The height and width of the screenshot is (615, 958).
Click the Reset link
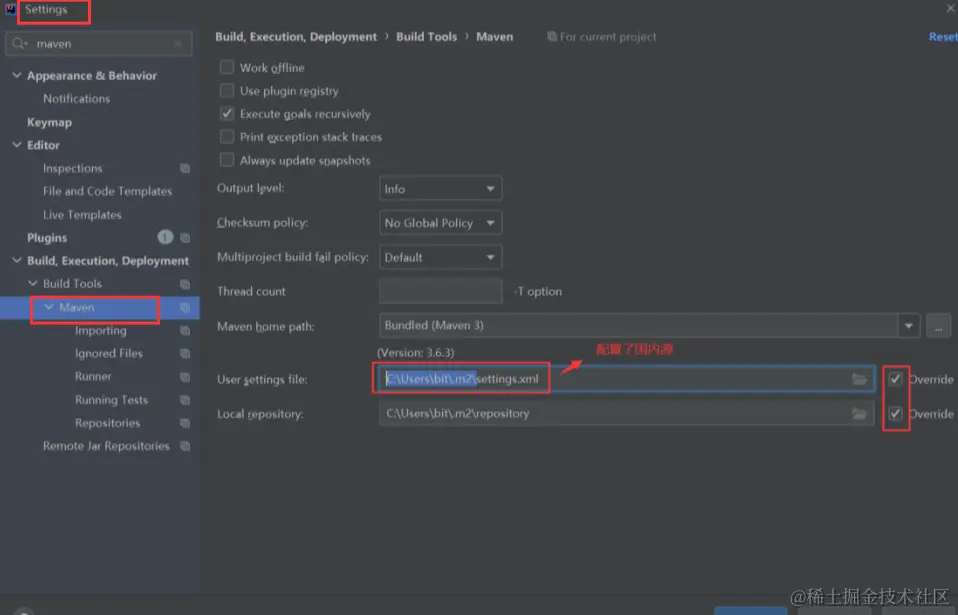click(x=943, y=37)
